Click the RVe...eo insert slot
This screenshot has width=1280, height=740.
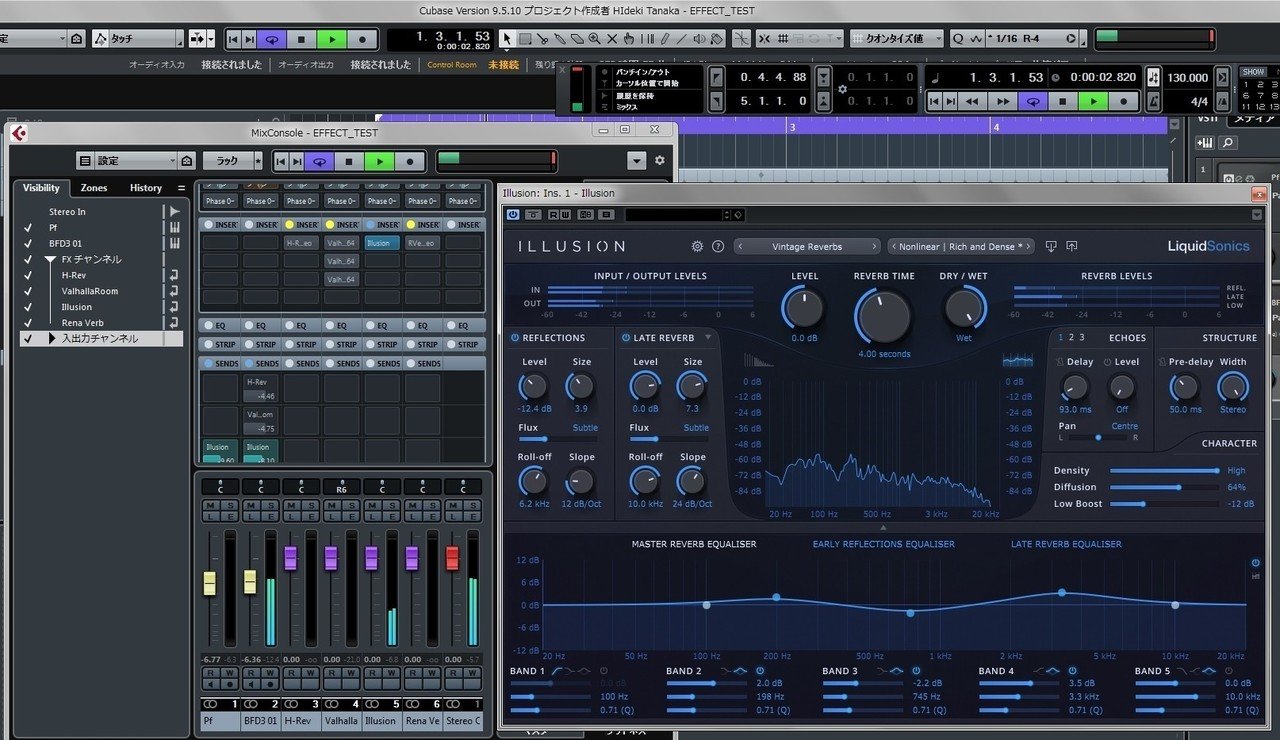click(x=422, y=243)
